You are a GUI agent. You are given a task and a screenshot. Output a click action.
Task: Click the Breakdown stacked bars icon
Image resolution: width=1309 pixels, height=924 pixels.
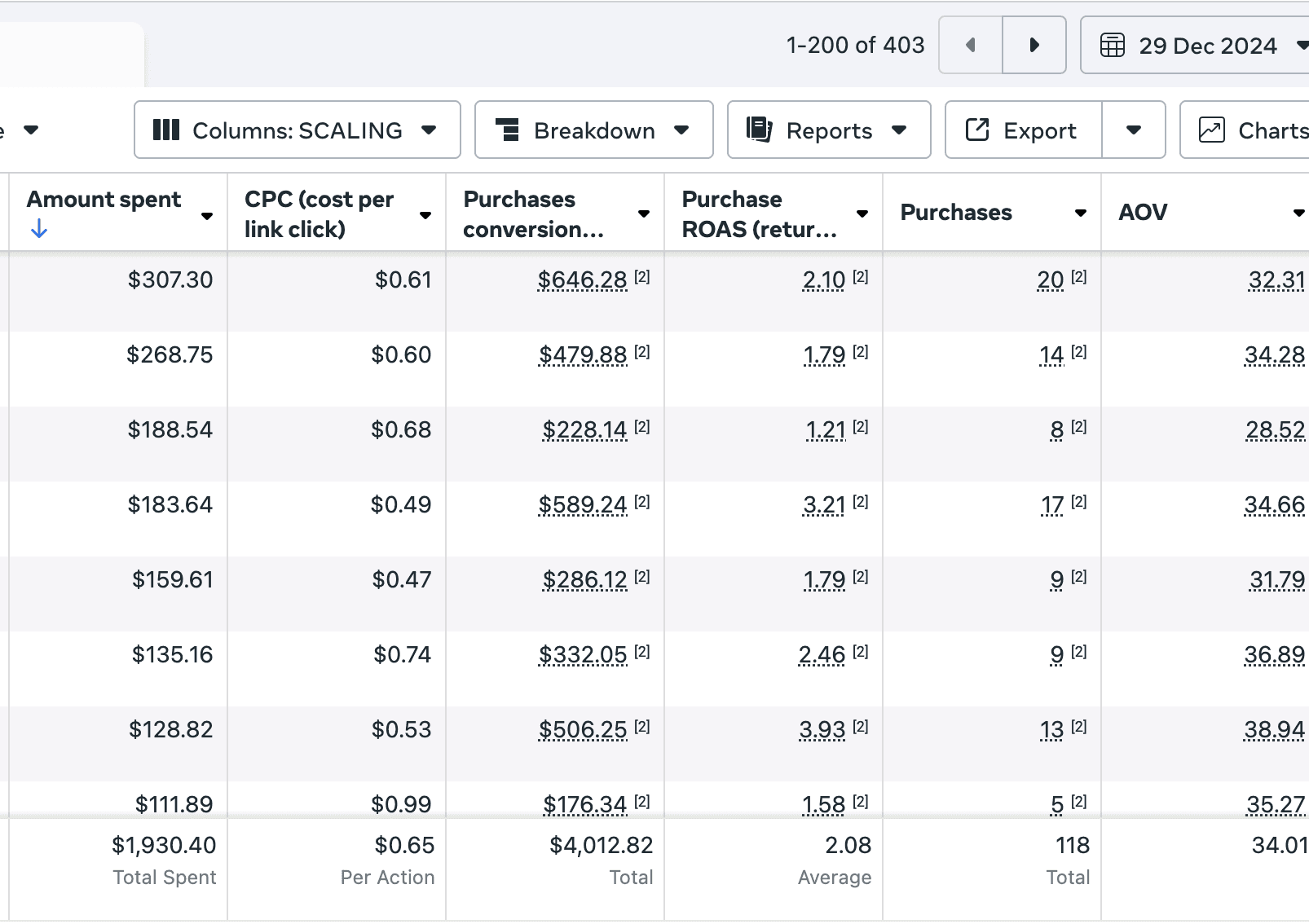508,130
